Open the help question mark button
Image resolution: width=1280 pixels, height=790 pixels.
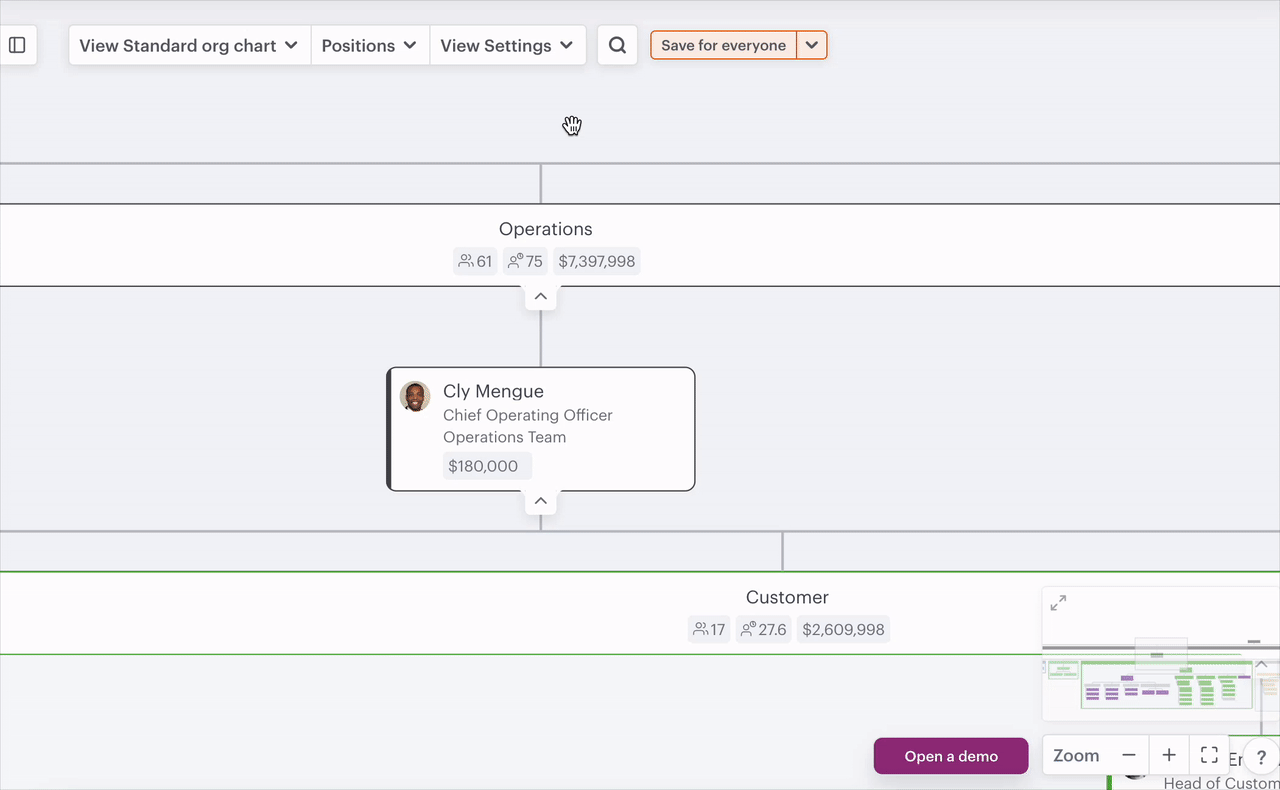tap(1261, 757)
